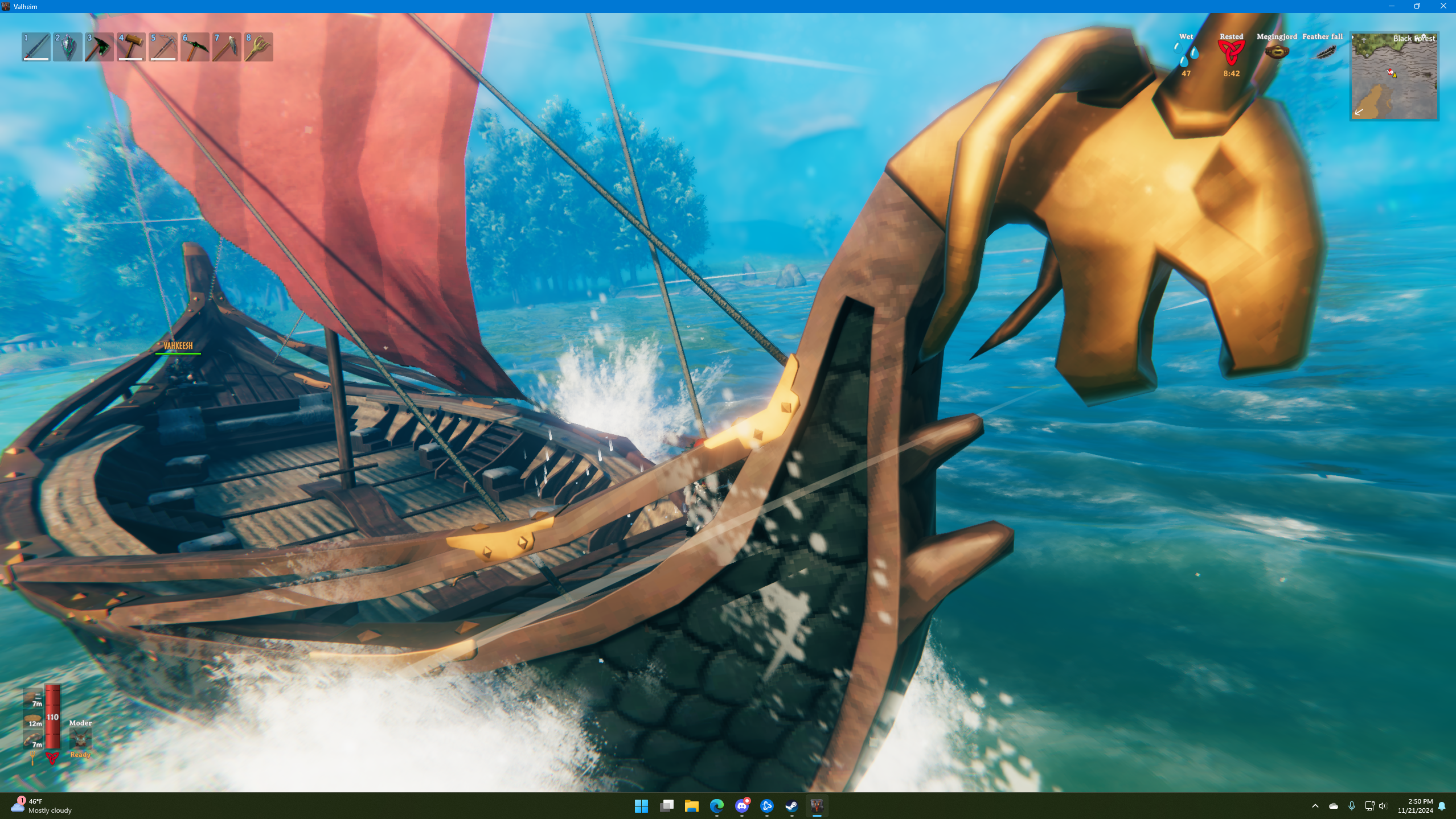Select the cultivator in hotbar slot 7
Image resolution: width=1456 pixels, height=819 pixels.
coord(227,47)
